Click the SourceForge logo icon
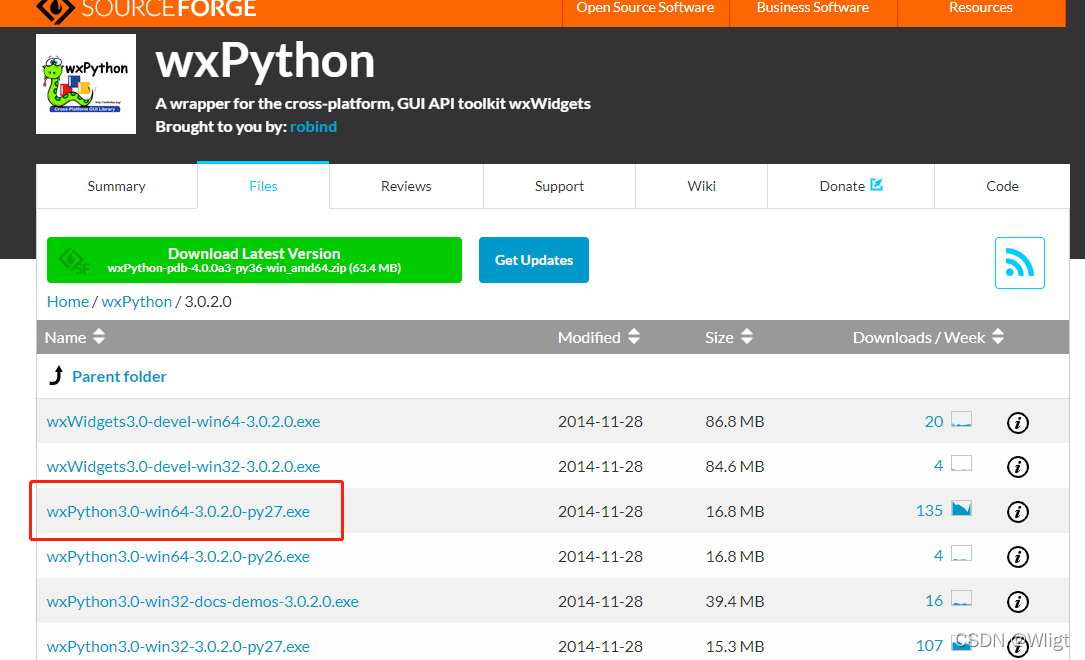Image resolution: width=1085 pixels, height=660 pixels. click(55, 10)
